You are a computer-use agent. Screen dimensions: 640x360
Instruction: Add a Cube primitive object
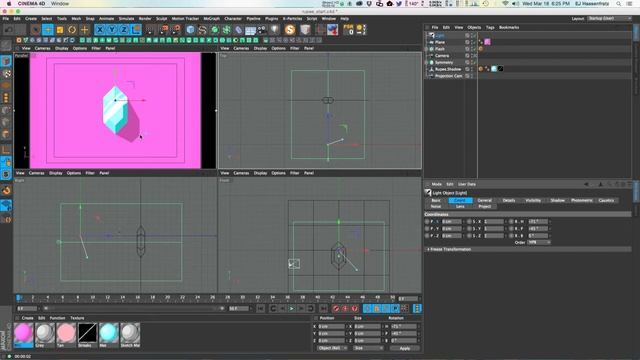(190, 30)
